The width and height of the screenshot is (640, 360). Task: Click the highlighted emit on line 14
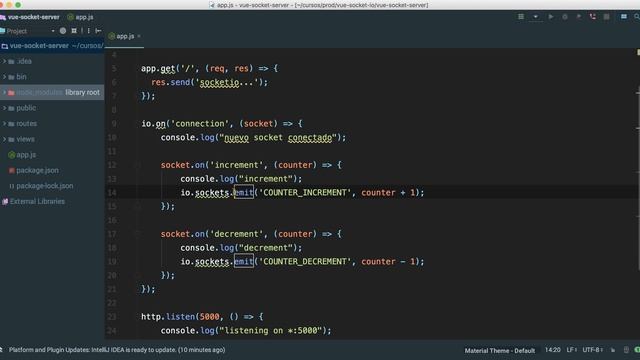[x=244, y=193]
